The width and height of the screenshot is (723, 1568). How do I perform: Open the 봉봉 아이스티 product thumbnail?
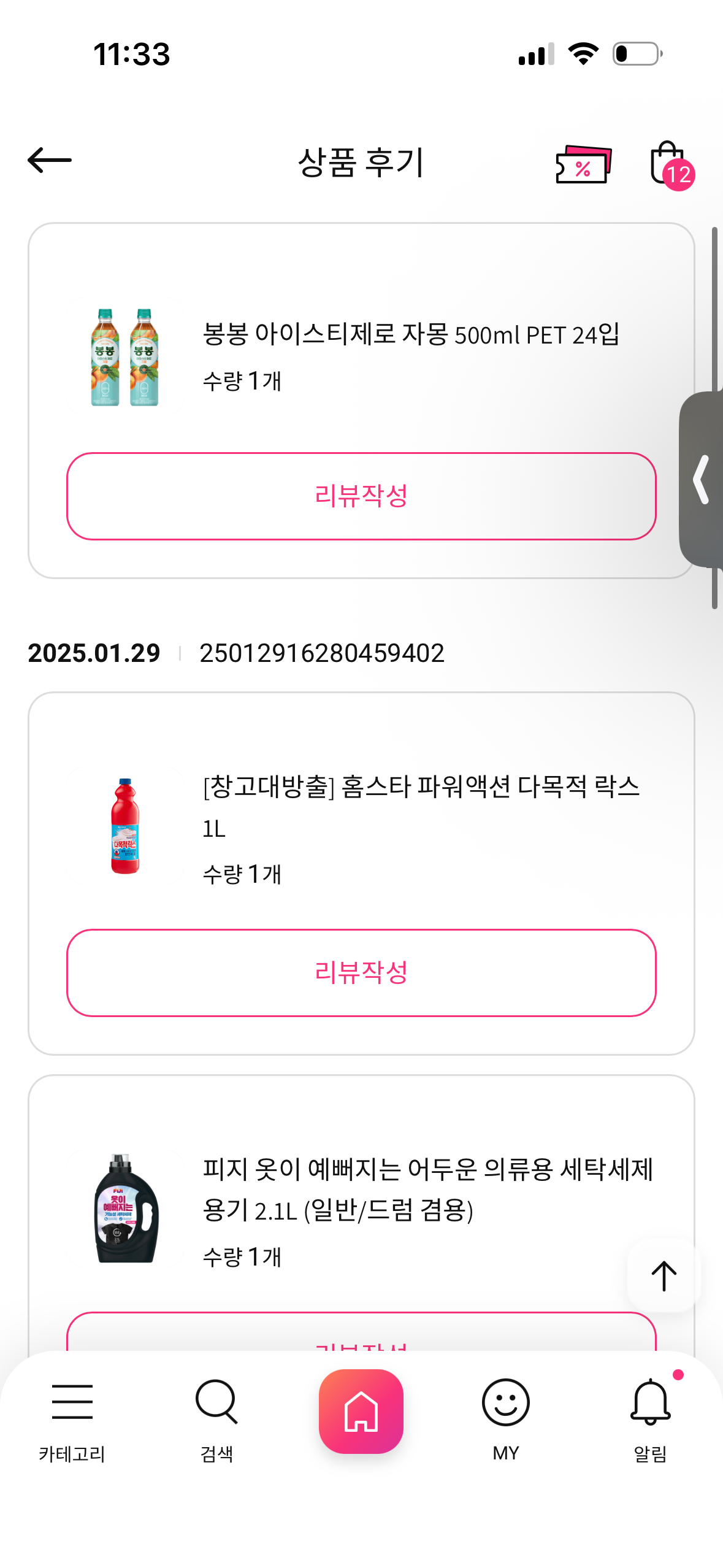pyautogui.click(x=125, y=357)
